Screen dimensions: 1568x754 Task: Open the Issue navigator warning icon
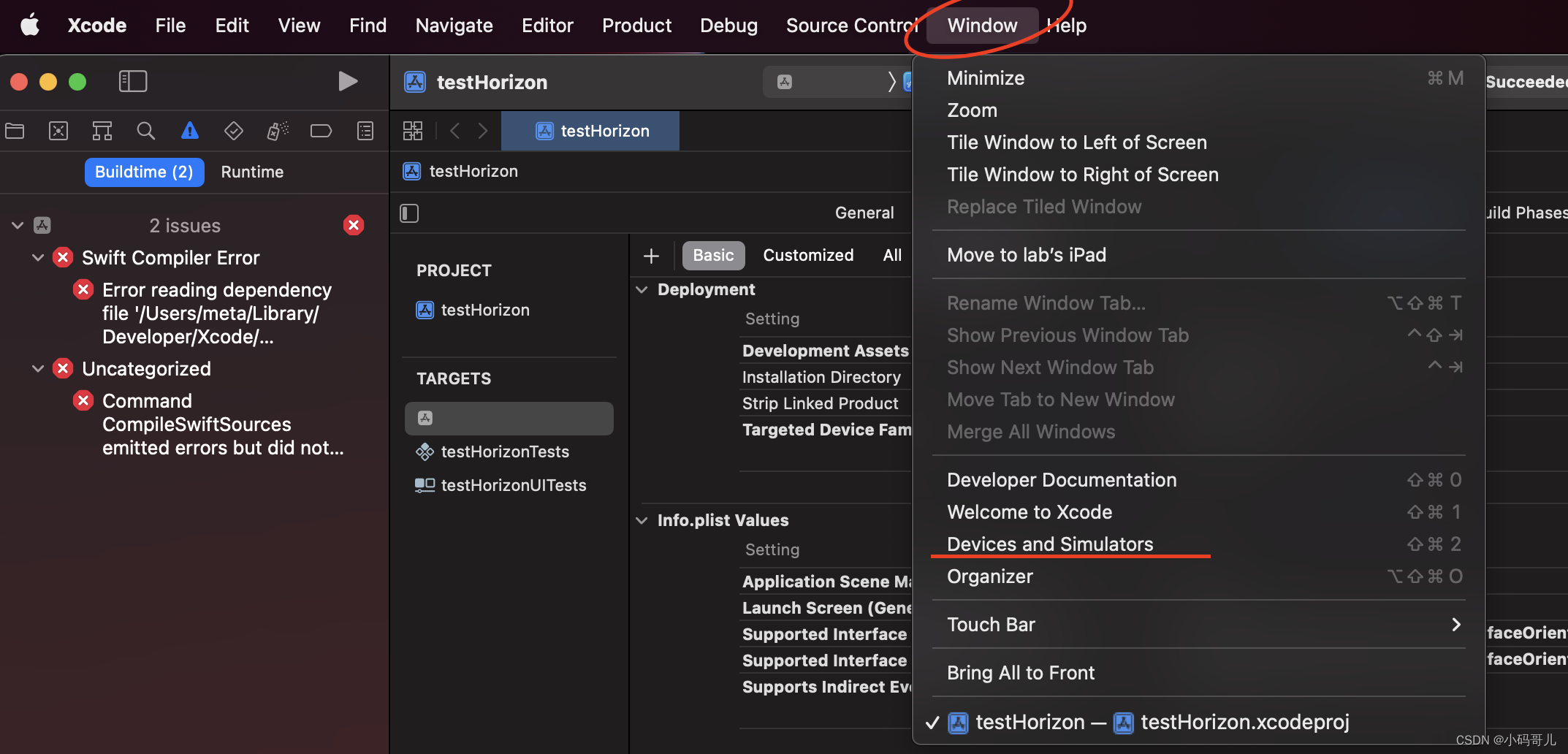point(190,131)
